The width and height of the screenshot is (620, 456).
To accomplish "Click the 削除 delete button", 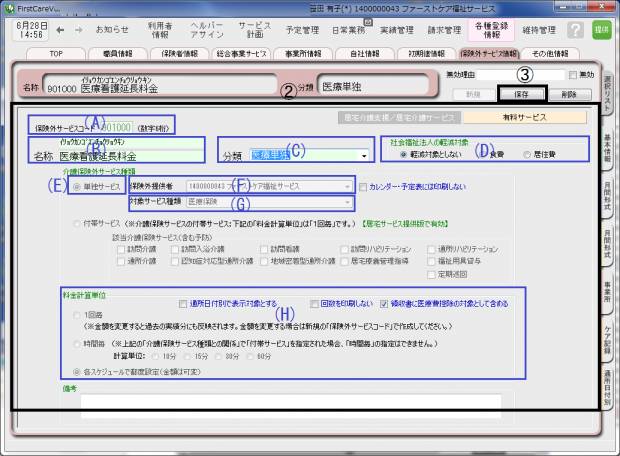I will pyautogui.click(x=567, y=93).
